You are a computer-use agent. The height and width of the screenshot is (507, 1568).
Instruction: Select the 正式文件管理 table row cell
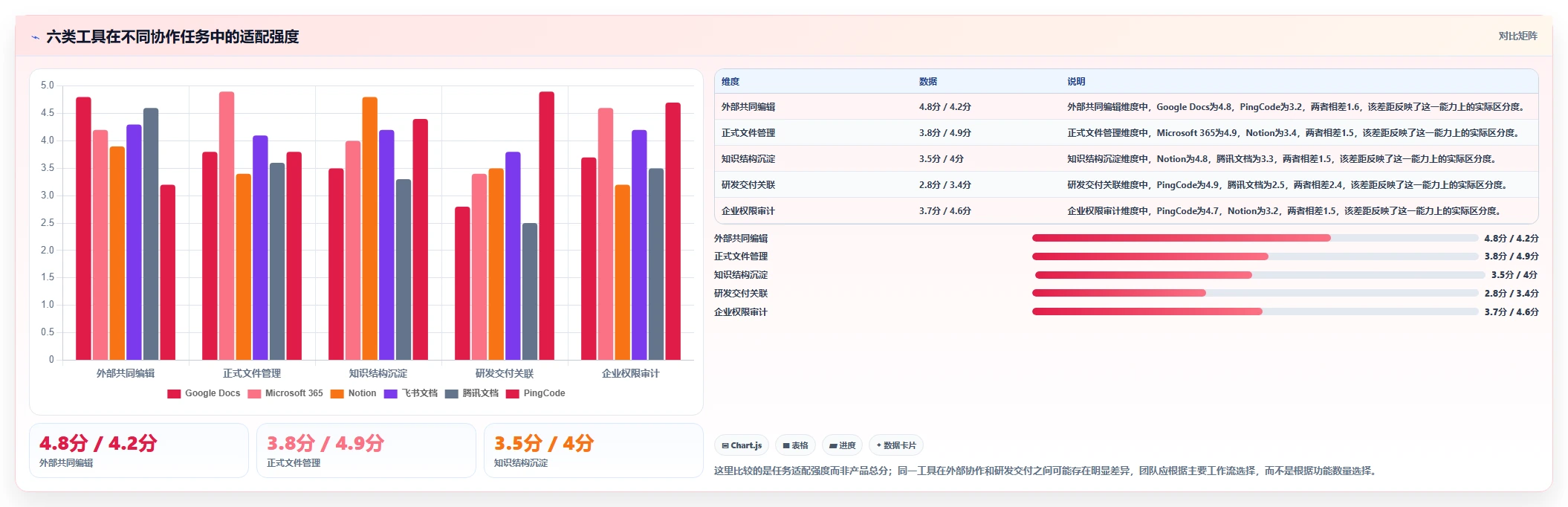(x=748, y=133)
